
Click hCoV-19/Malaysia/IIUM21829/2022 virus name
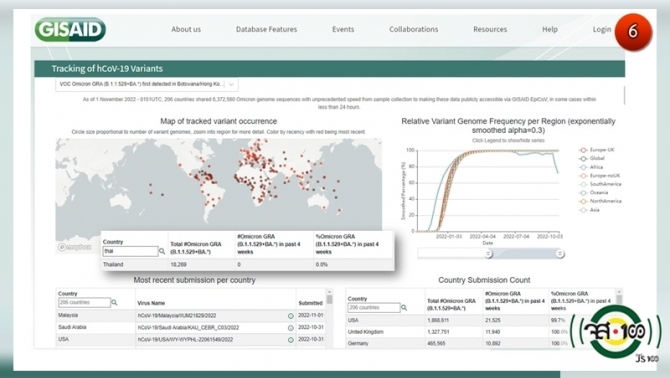tap(177, 316)
